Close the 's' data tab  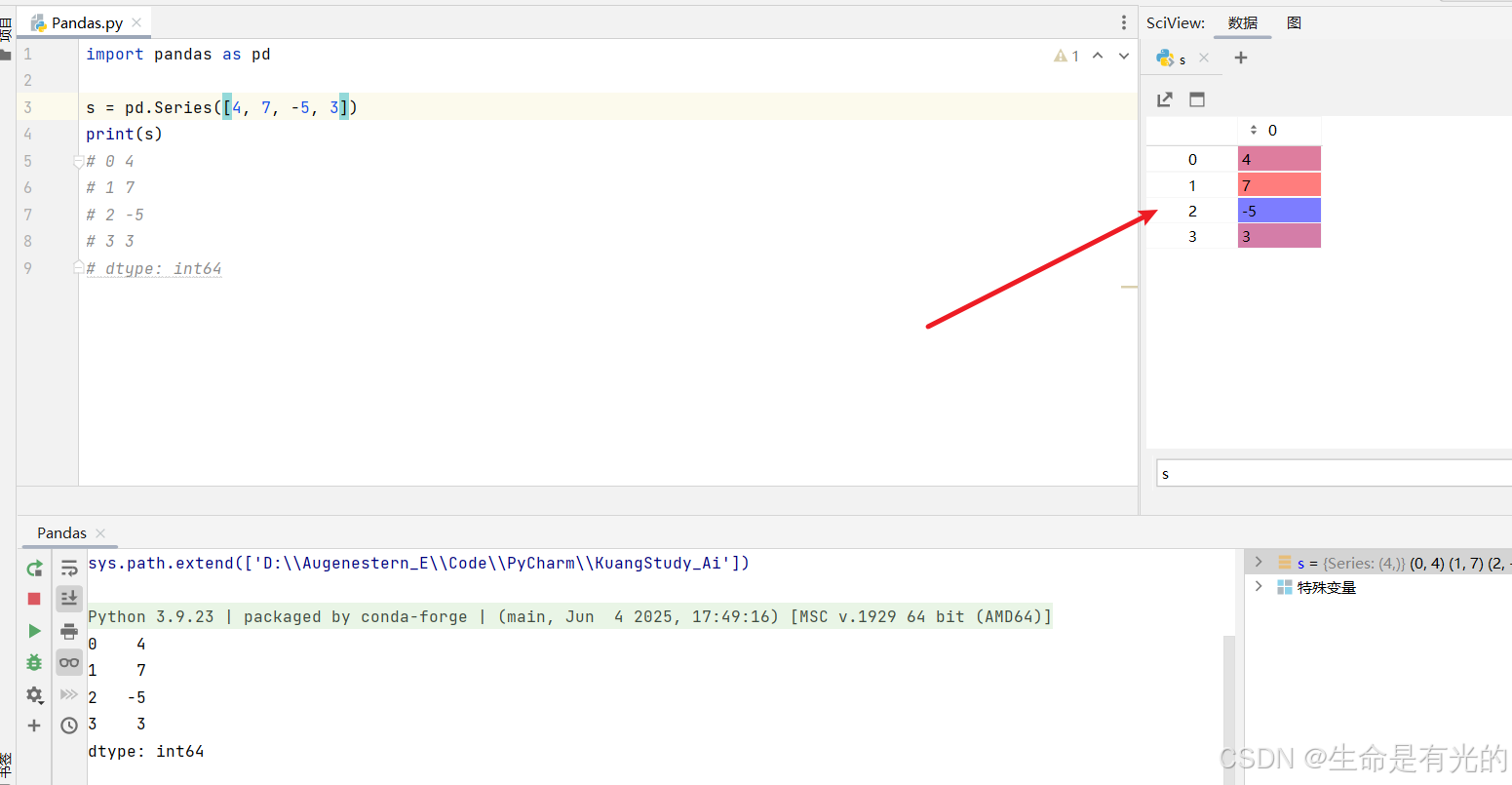(x=1204, y=58)
